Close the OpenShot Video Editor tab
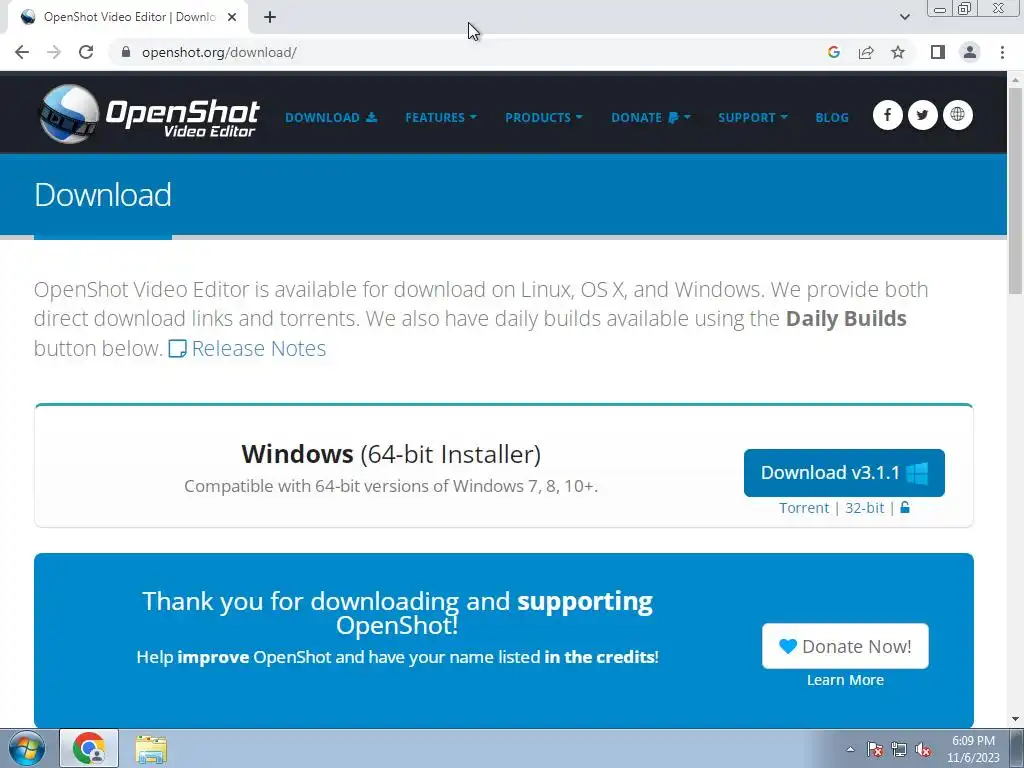The width and height of the screenshot is (1024, 768). point(232,17)
